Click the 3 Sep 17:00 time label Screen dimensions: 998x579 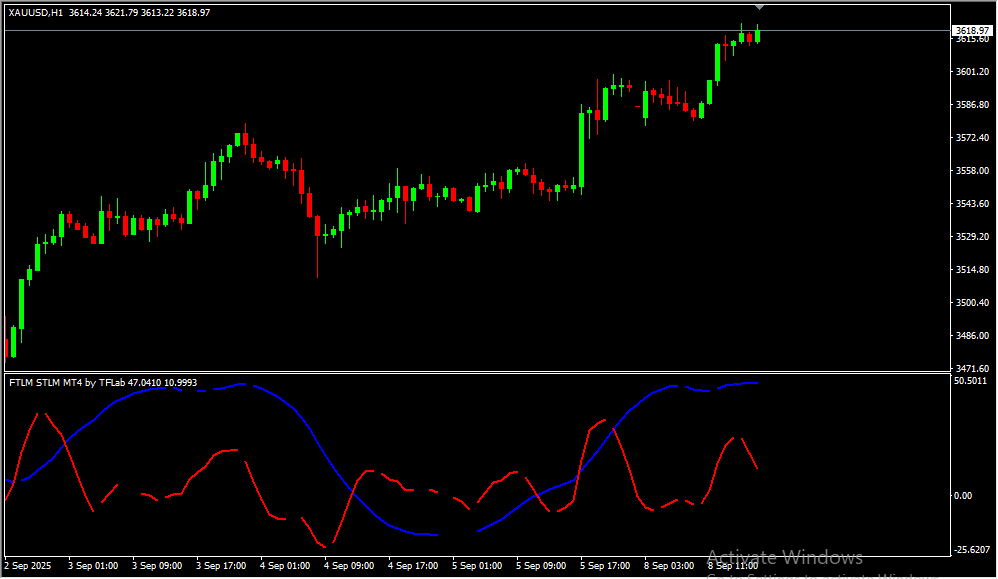(222, 566)
